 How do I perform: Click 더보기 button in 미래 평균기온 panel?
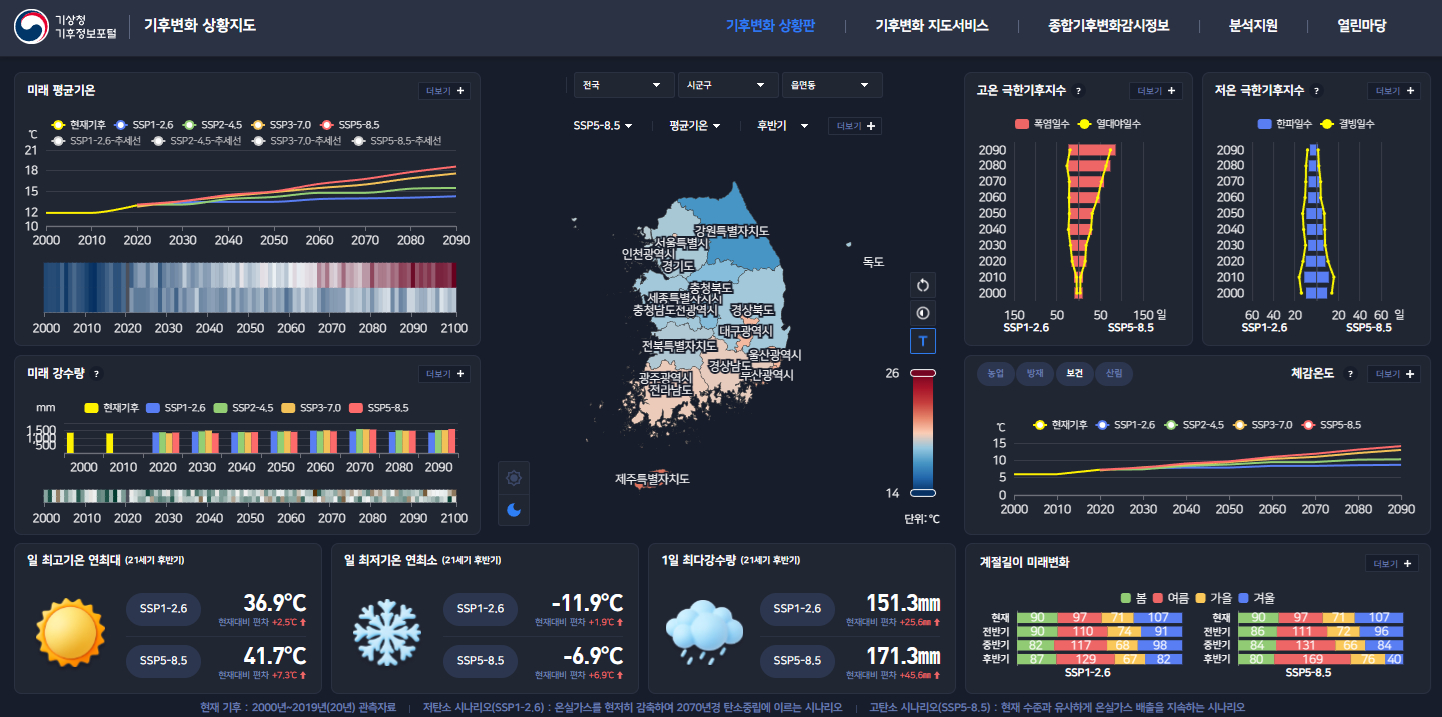444,91
